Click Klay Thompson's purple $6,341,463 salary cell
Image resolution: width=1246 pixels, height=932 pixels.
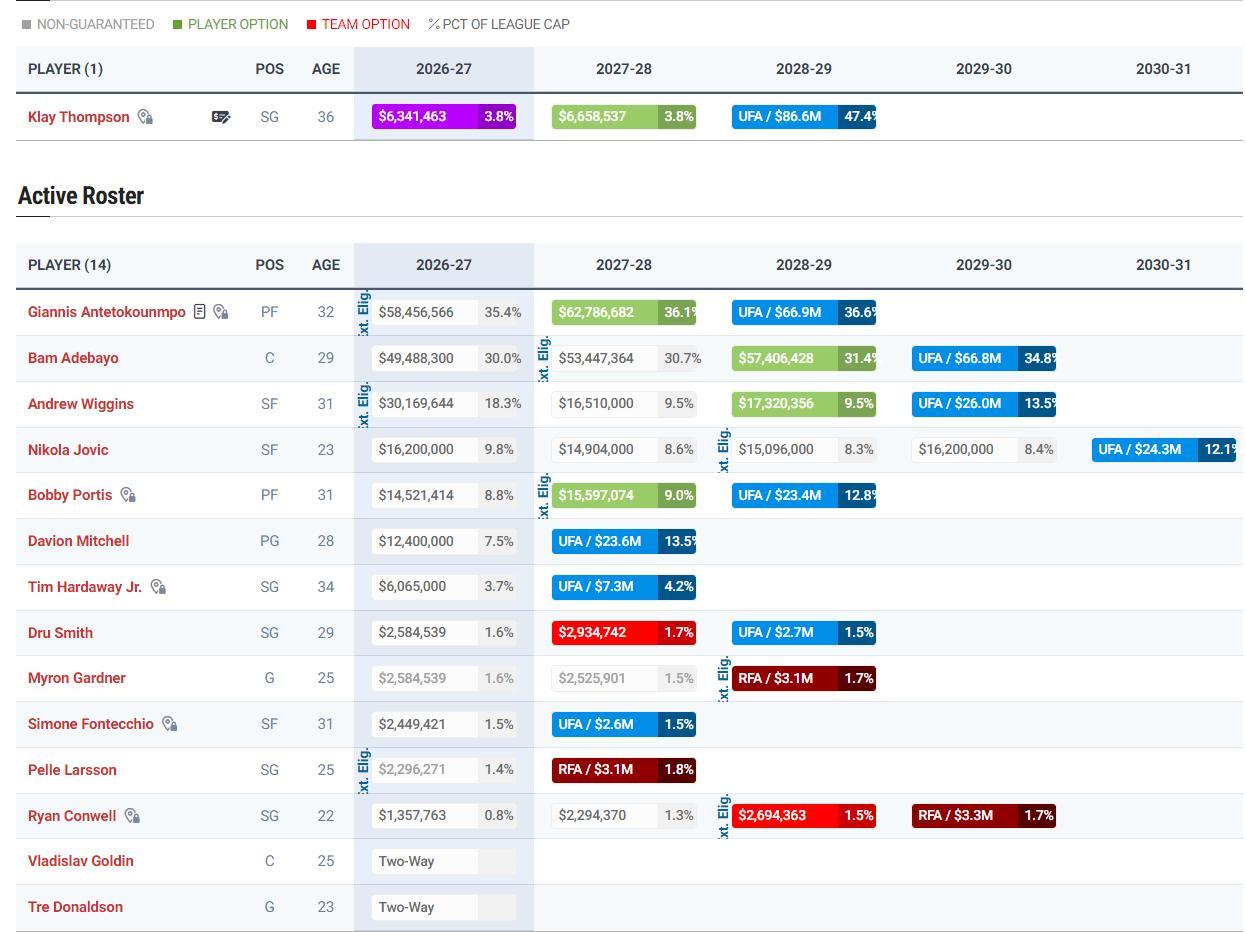click(444, 117)
